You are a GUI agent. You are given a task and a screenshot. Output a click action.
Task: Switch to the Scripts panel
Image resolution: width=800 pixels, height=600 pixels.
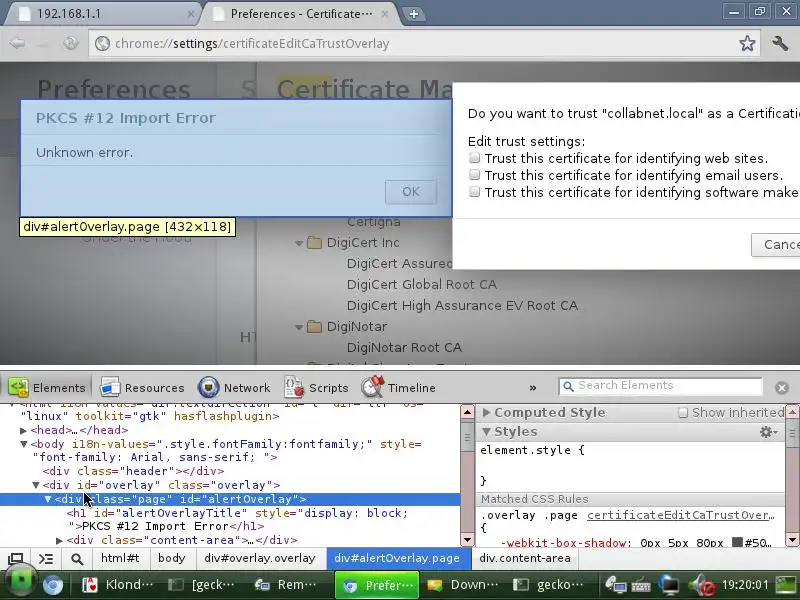click(x=316, y=388)
